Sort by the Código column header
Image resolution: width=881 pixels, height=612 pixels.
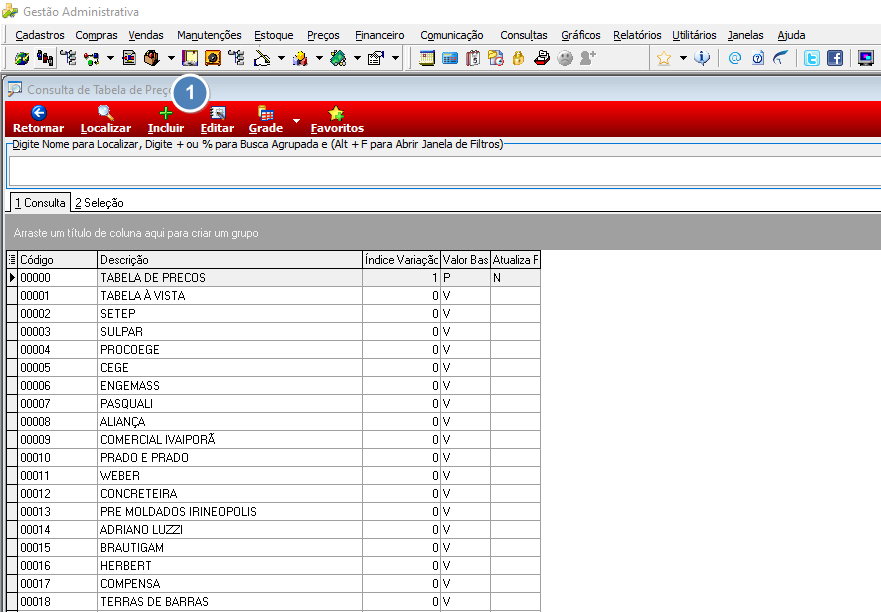tap(58, 260)
